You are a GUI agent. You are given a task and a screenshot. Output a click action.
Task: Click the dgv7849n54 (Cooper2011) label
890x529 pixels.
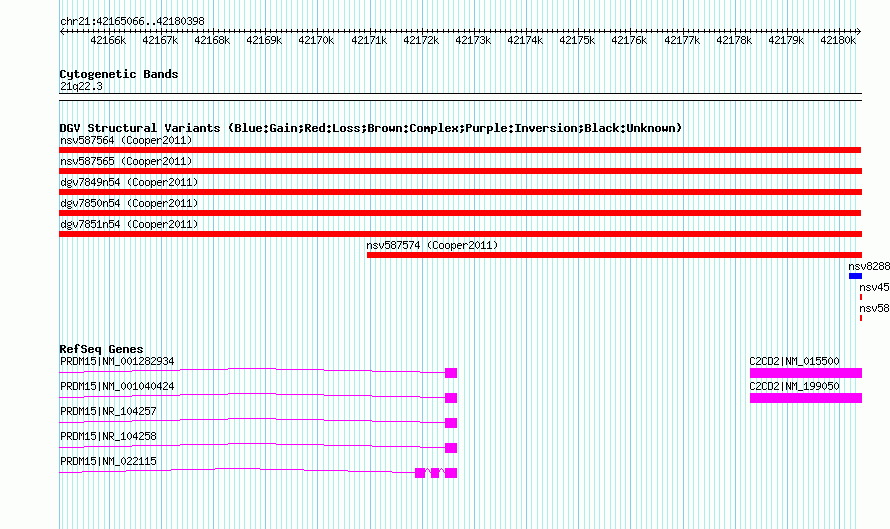pyautogui.click(x=129, y=182)
